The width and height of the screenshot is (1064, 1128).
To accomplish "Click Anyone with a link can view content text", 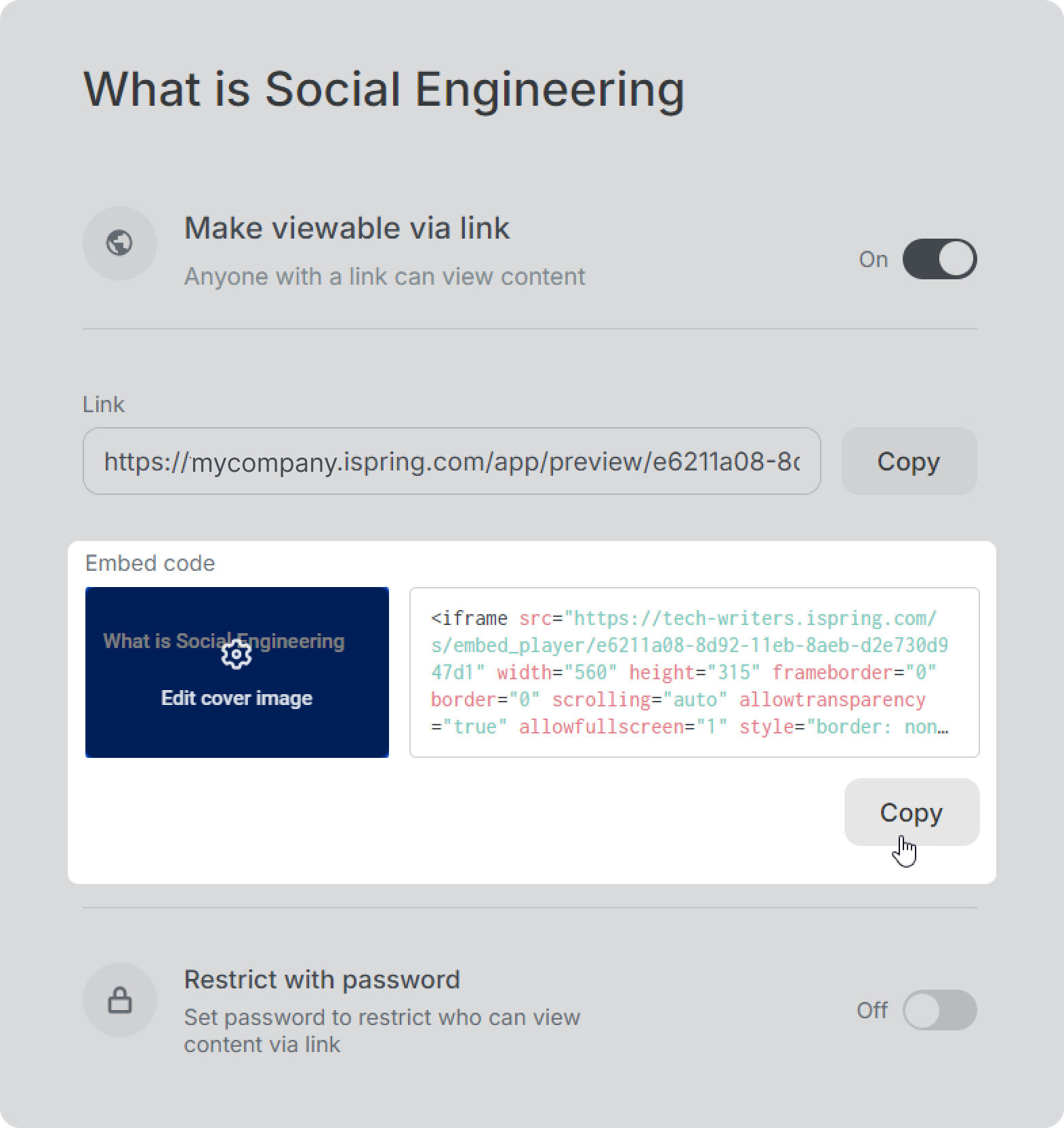I will pyautogui.click(x=384, y=277).
